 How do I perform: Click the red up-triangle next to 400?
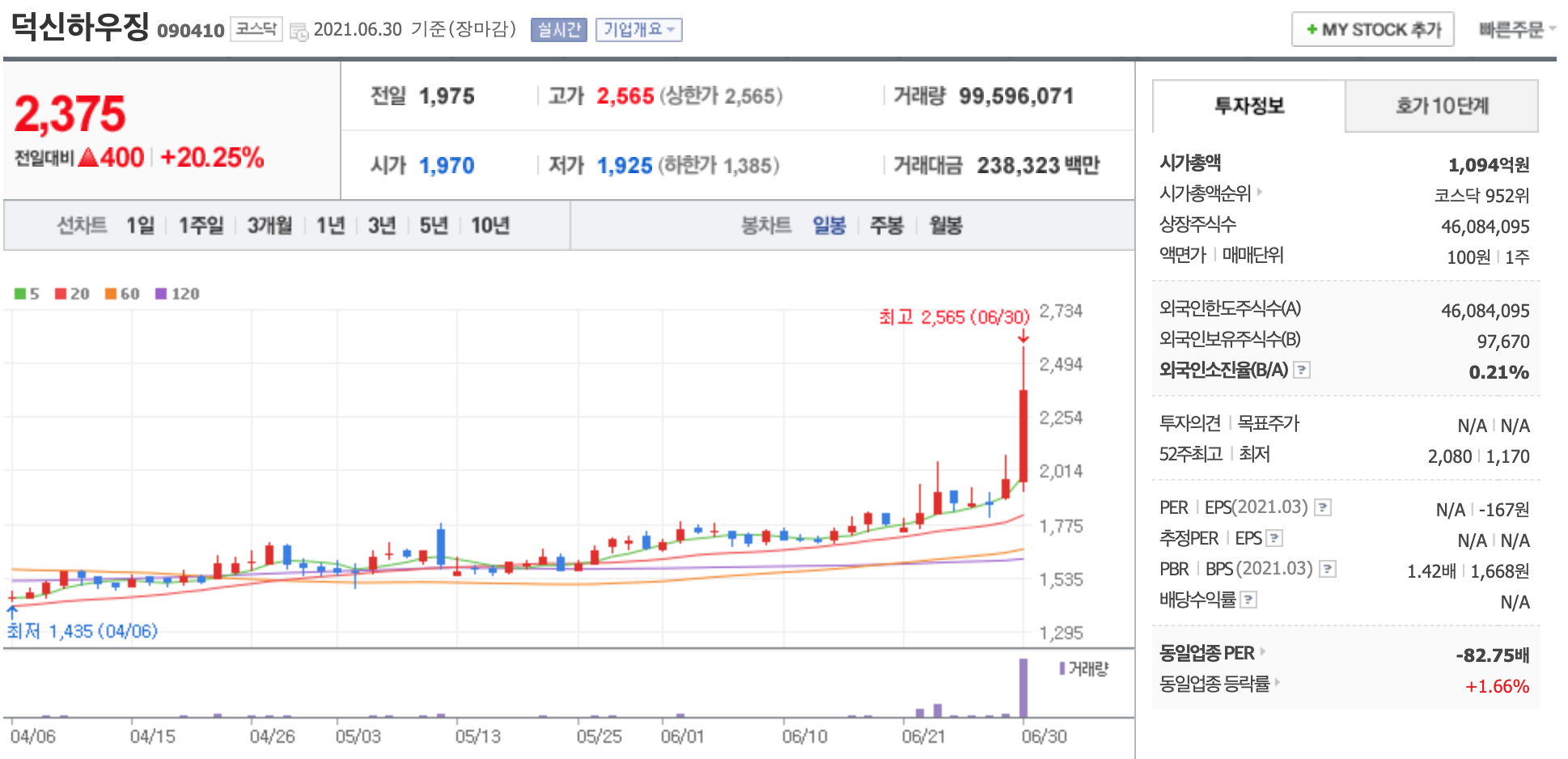(88, 157)
